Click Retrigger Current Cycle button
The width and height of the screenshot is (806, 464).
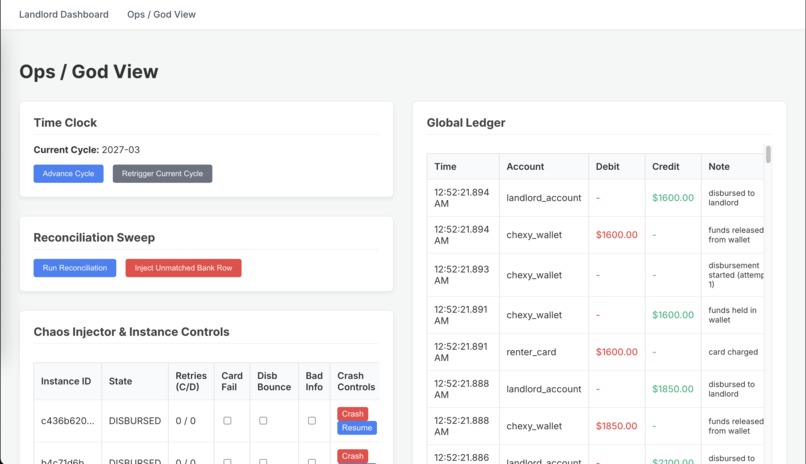(162, 174)
